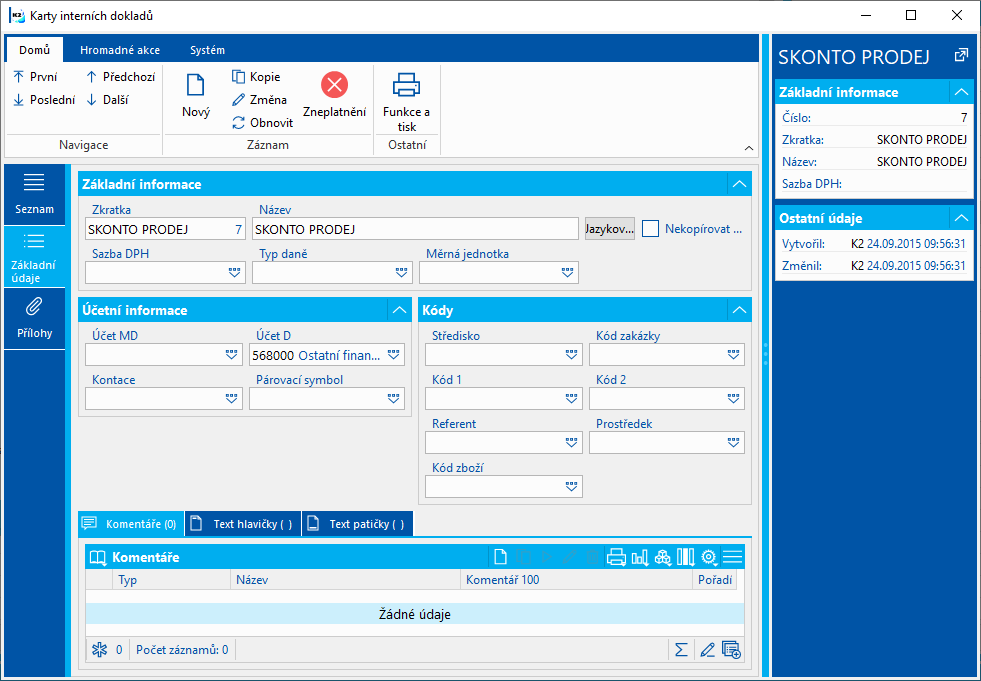981x681 pixels.
Task: Open gear settings in Komentáře toolbar
Action: click(x=708, y=557)
